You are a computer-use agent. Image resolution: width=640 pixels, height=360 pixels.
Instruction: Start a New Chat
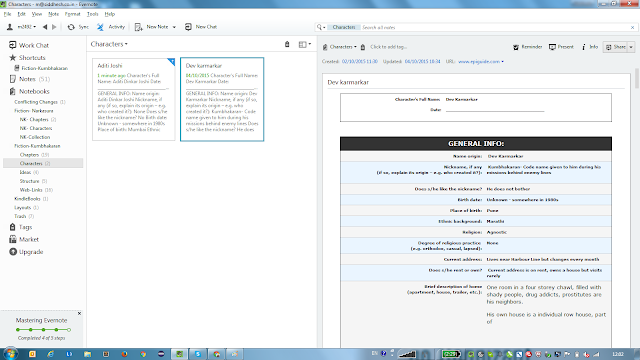[x=201, y=27]
